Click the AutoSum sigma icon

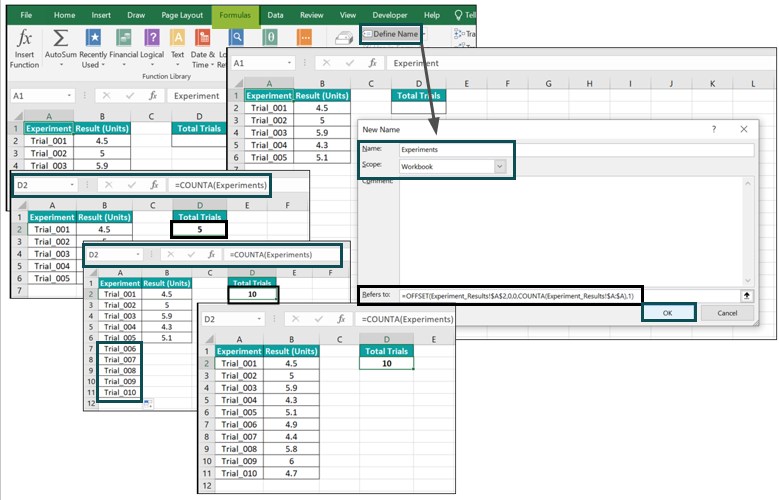[x=61, y=38]
